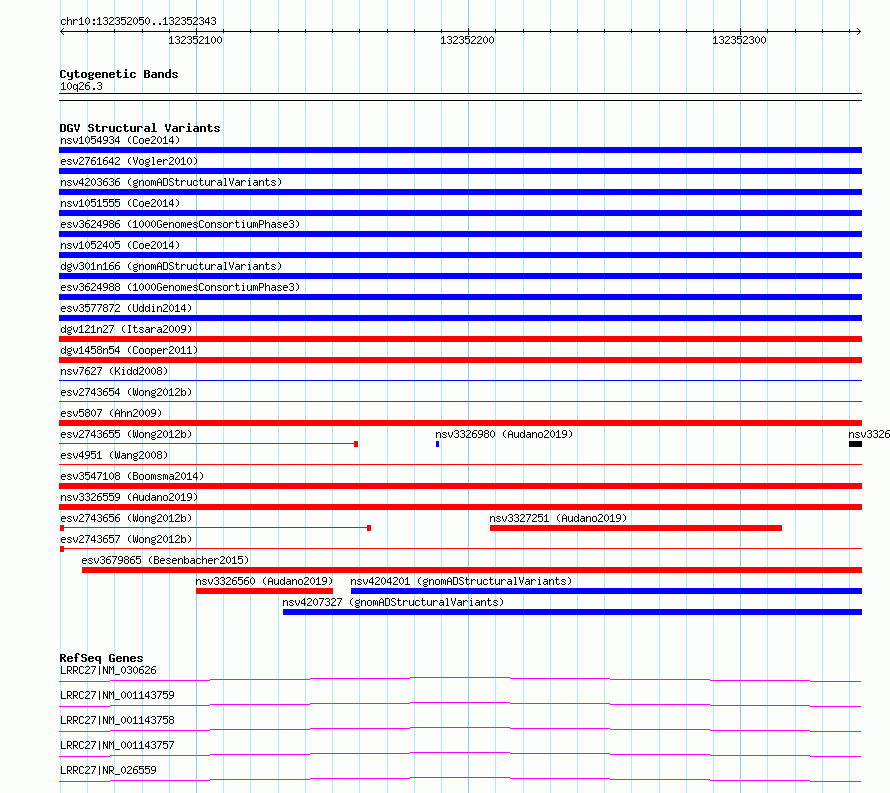Select the 10q26.3 band label
Screen dimensions: 890x793
[81, 86]
